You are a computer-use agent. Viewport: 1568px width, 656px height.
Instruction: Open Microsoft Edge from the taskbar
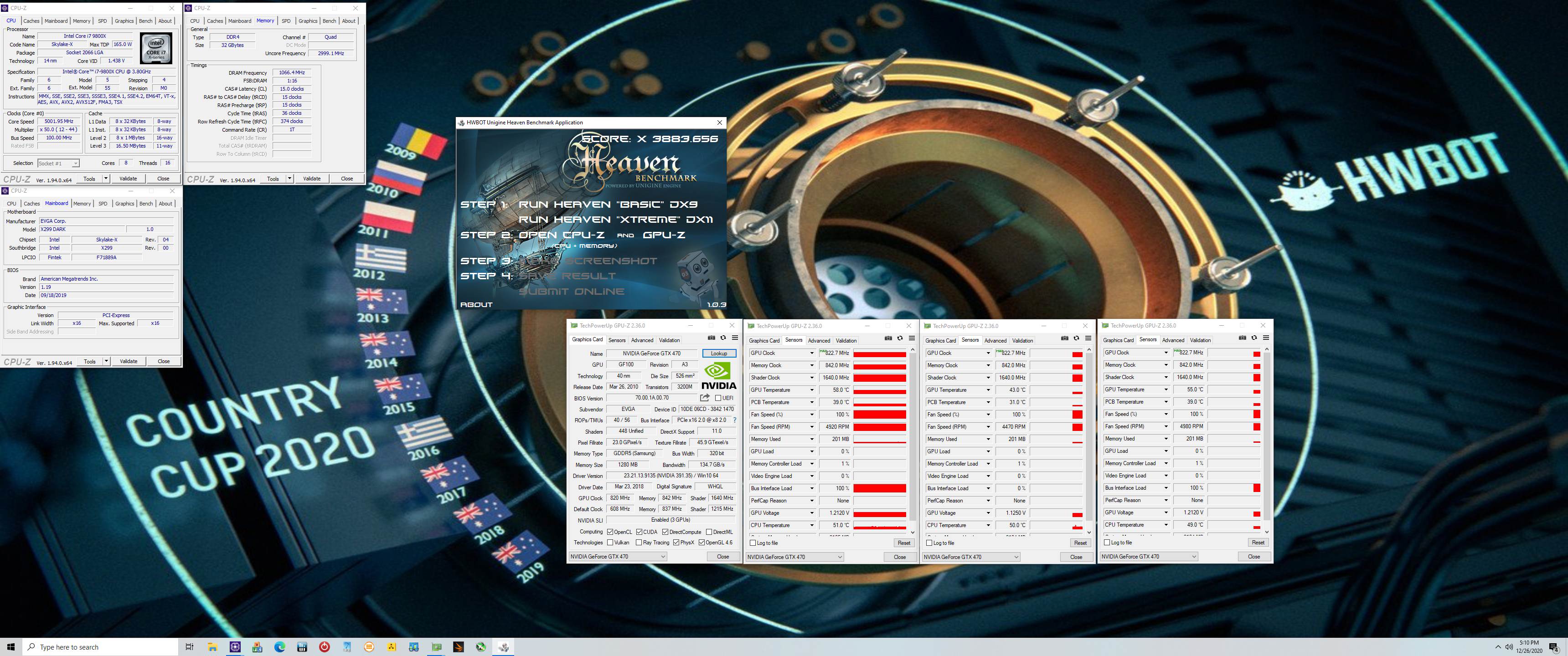[279, 647]
